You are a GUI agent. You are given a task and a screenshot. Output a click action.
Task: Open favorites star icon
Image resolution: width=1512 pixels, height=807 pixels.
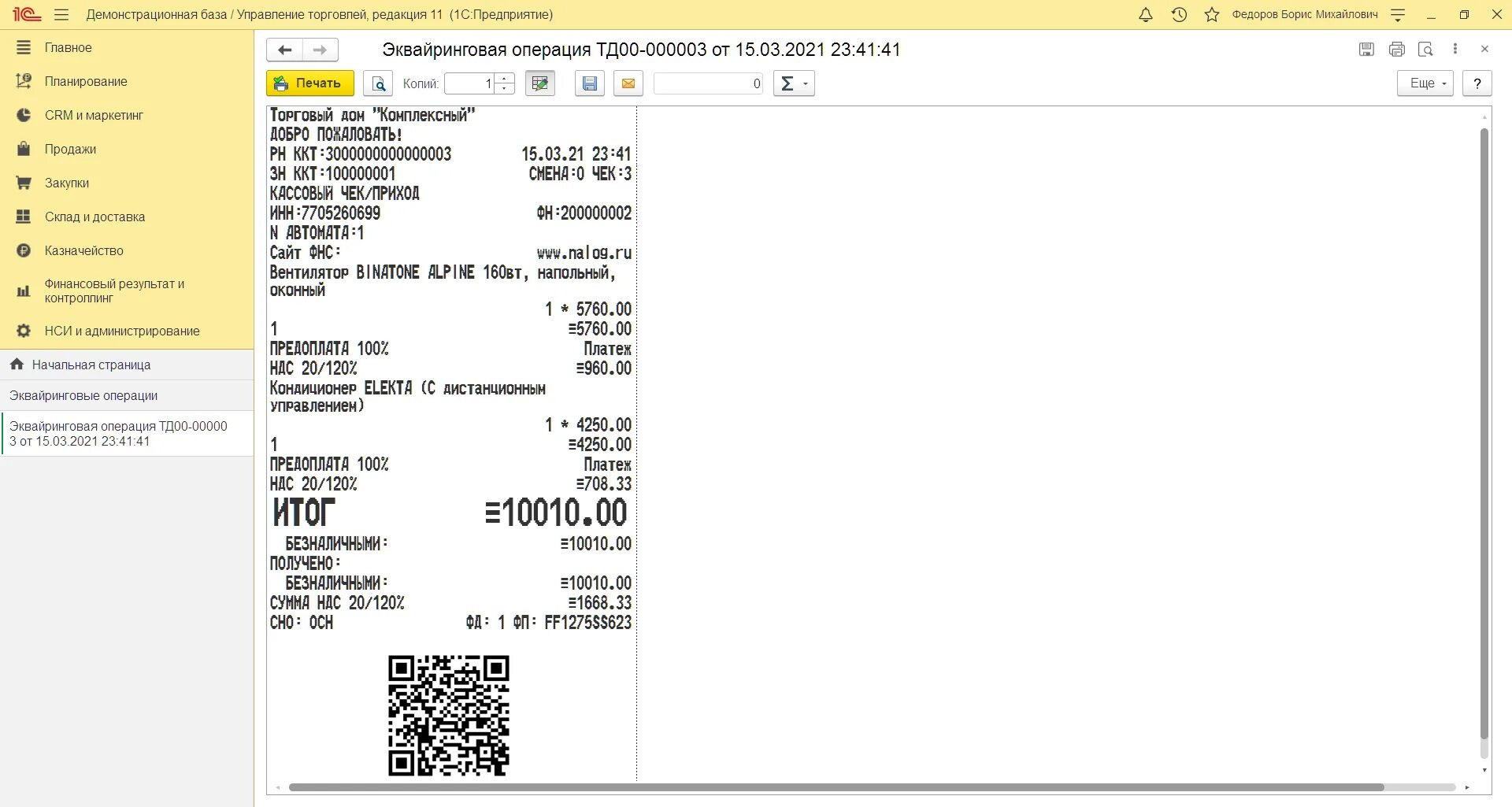click(x=1212, y=15)
